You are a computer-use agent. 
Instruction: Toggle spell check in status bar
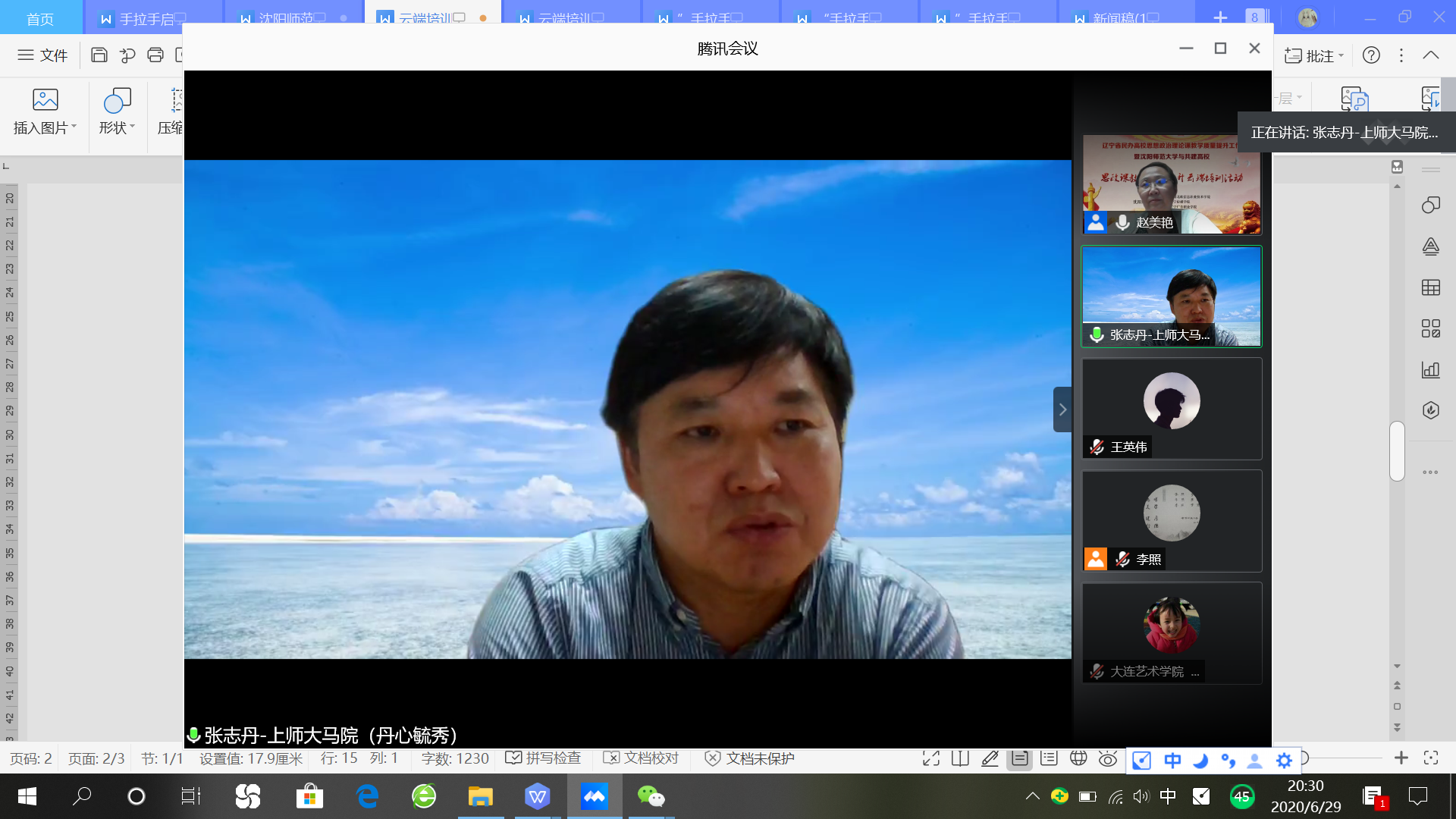pos(543,758)
